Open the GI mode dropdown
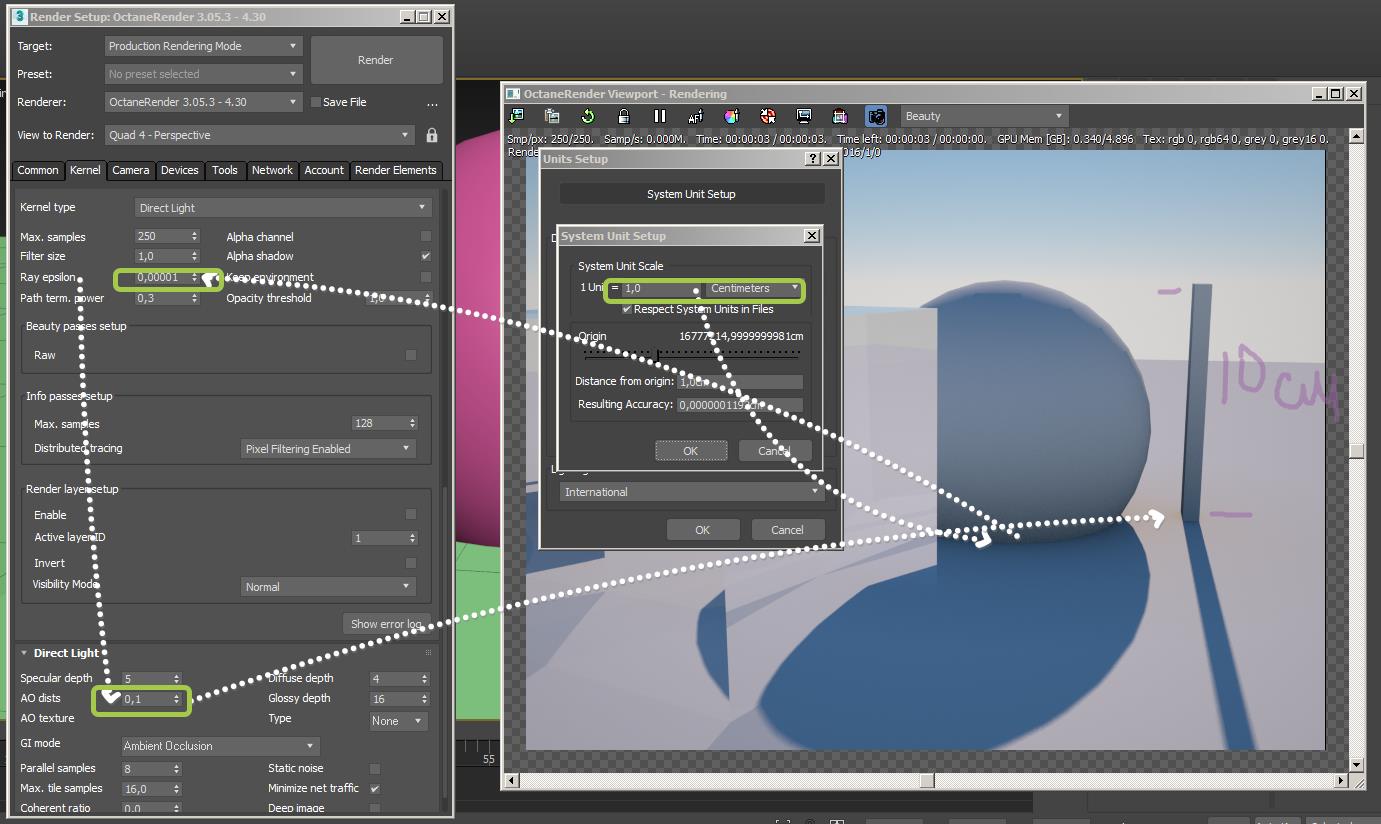The width and height of the screenshot is (1381, 824). pos(220,746)
